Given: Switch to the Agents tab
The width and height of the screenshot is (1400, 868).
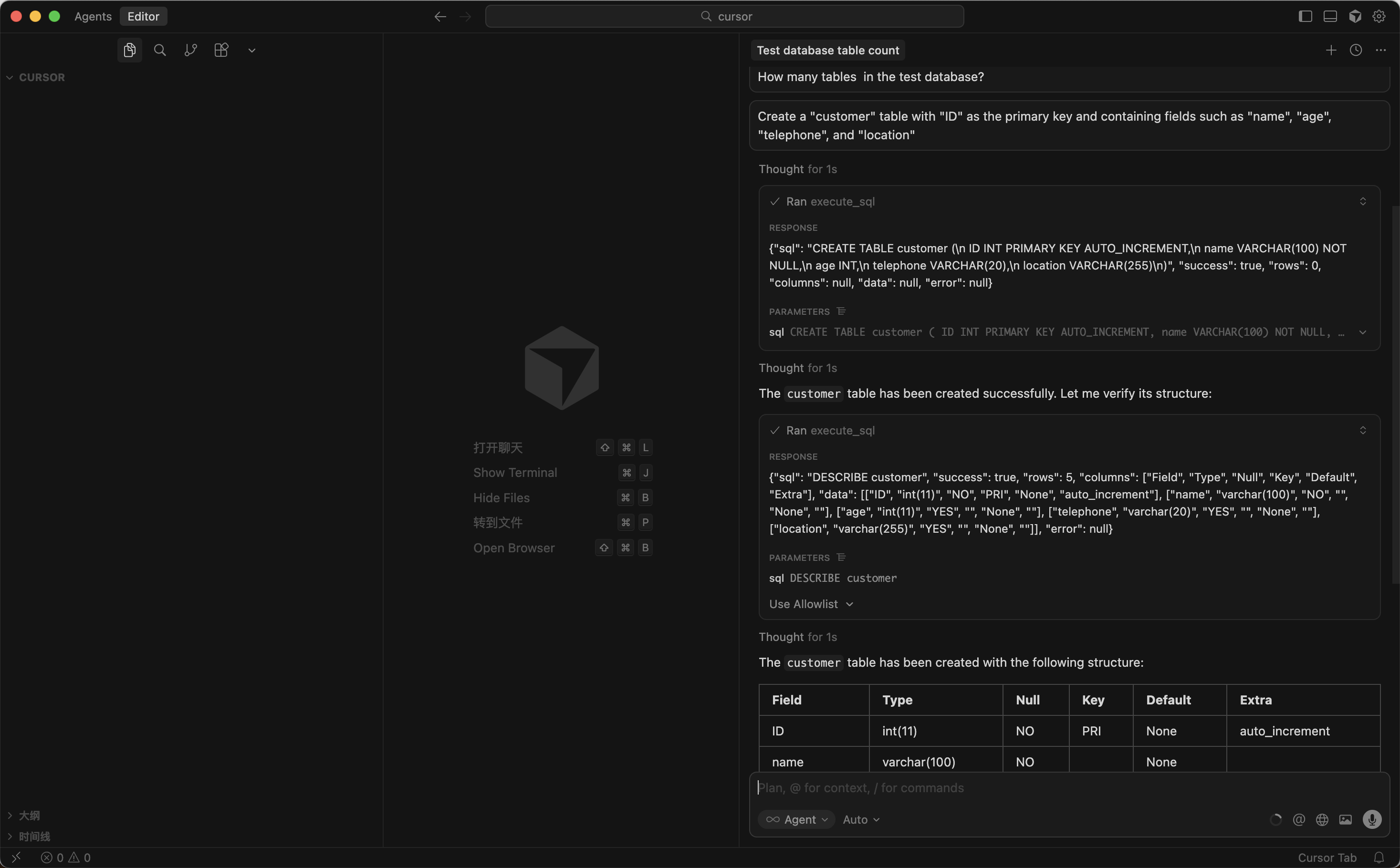Looking at the screenshot, I should [x=93, y=16].
